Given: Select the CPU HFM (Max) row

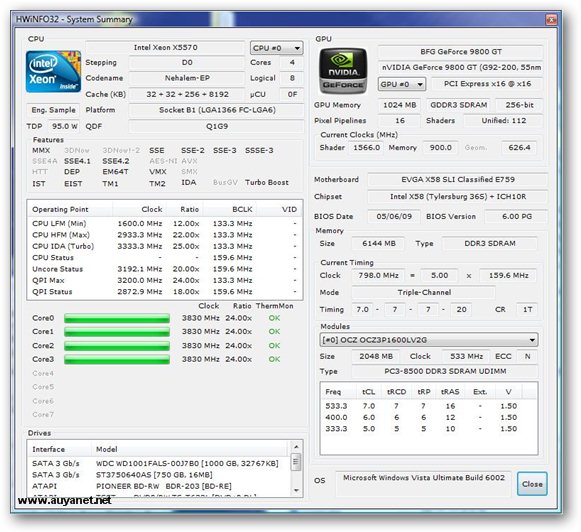Looking at the screenshot, I should coord(165,235).
